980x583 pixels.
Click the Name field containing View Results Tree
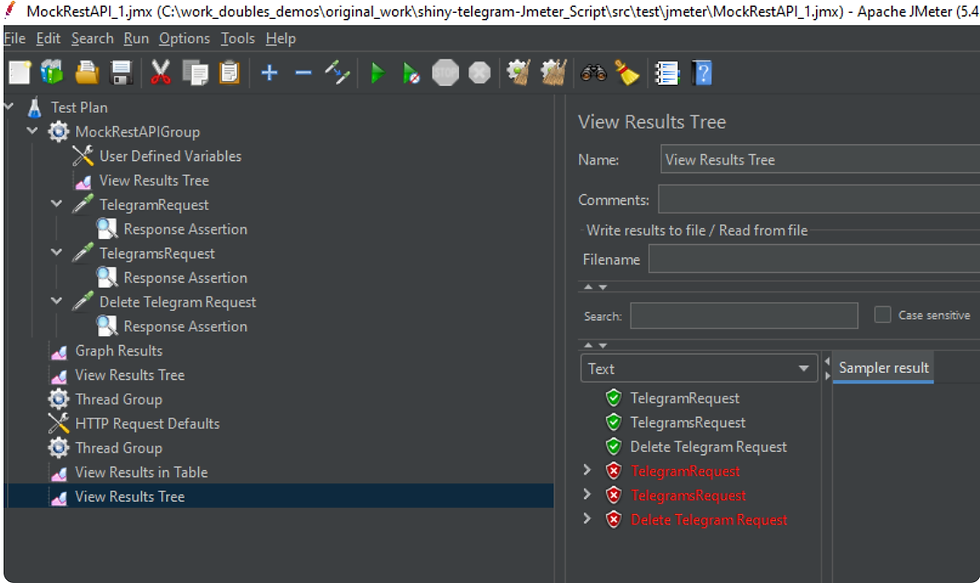[x=820, y=159]
